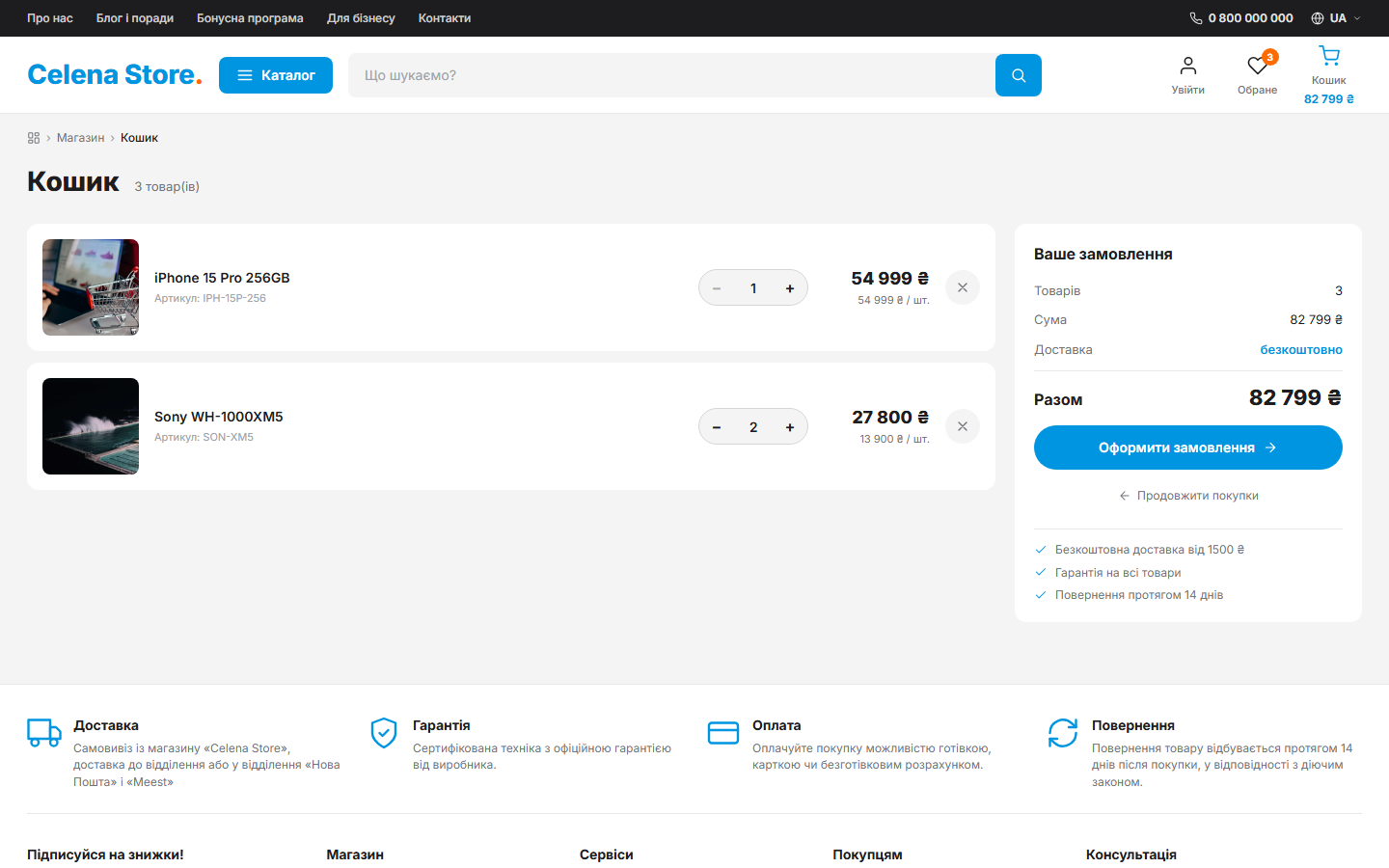Decrease iPhone 15 Pro quantity
1389x868 pixels.
coord(717,288)
